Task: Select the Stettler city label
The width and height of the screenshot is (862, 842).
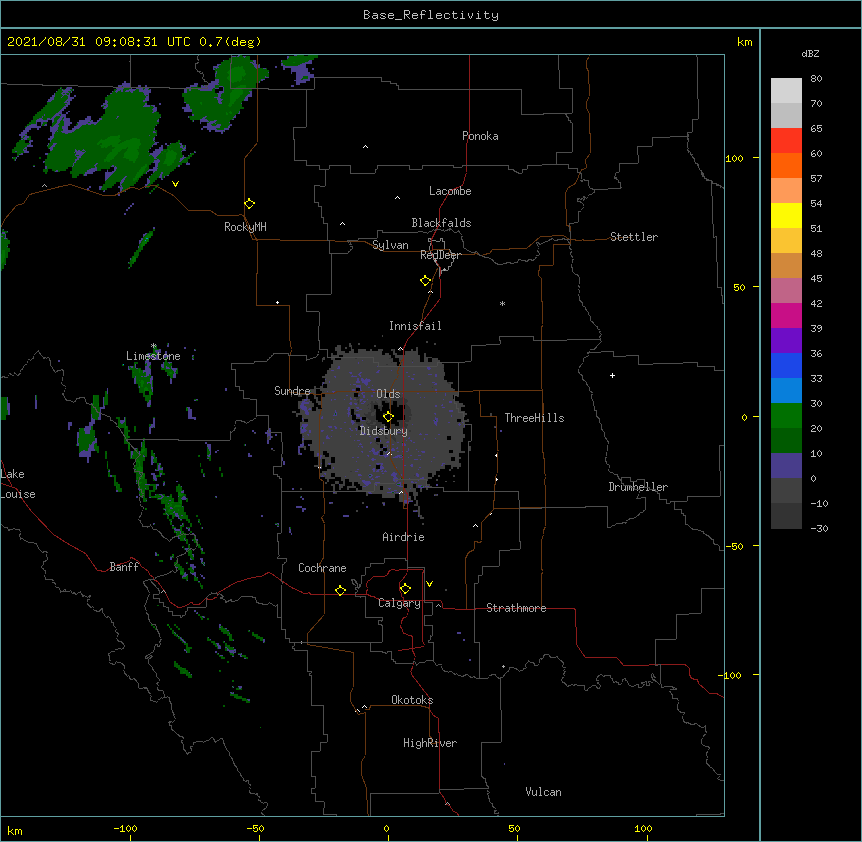Action: pos(634,237)
